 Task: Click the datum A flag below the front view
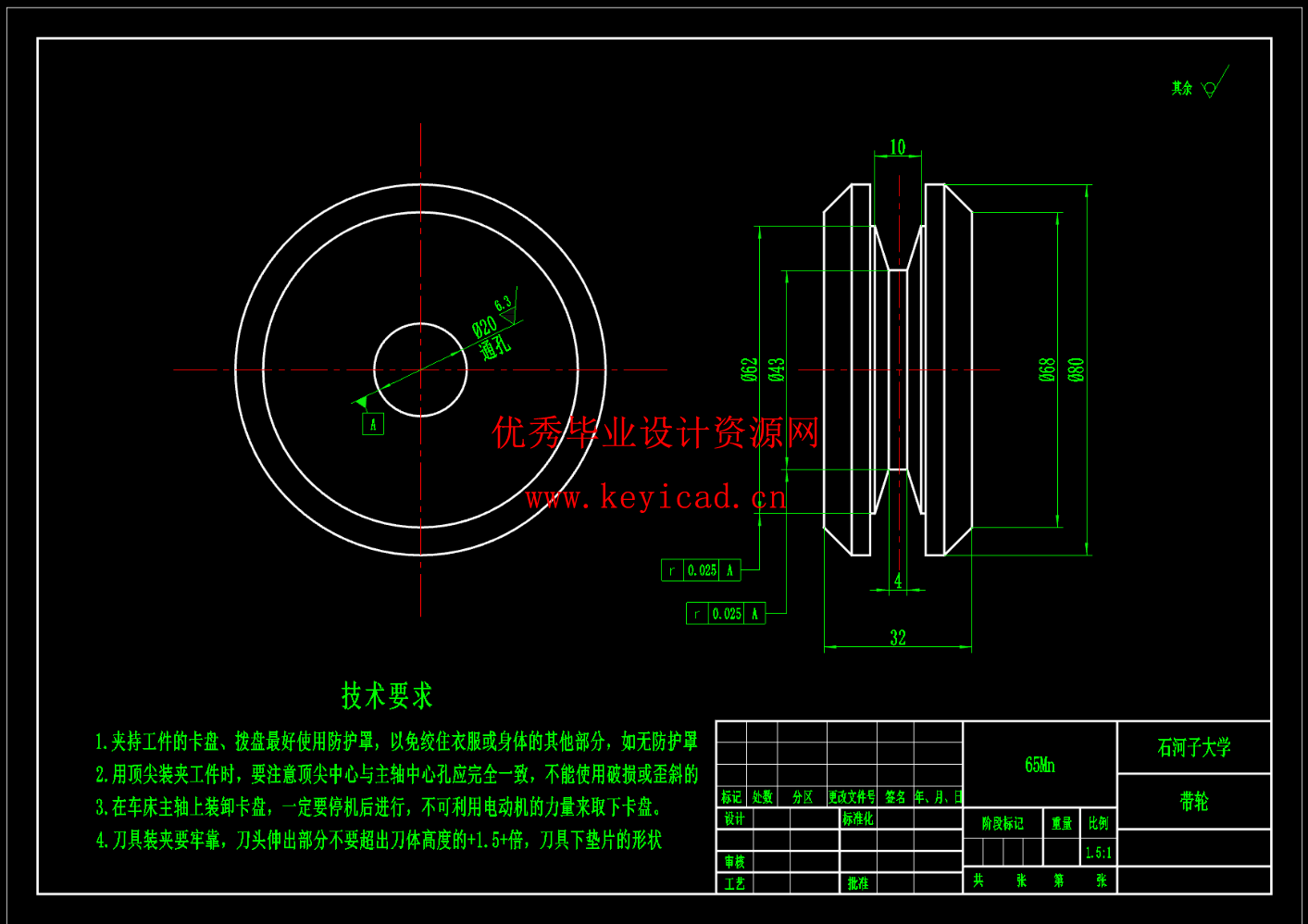pos(375,422)
